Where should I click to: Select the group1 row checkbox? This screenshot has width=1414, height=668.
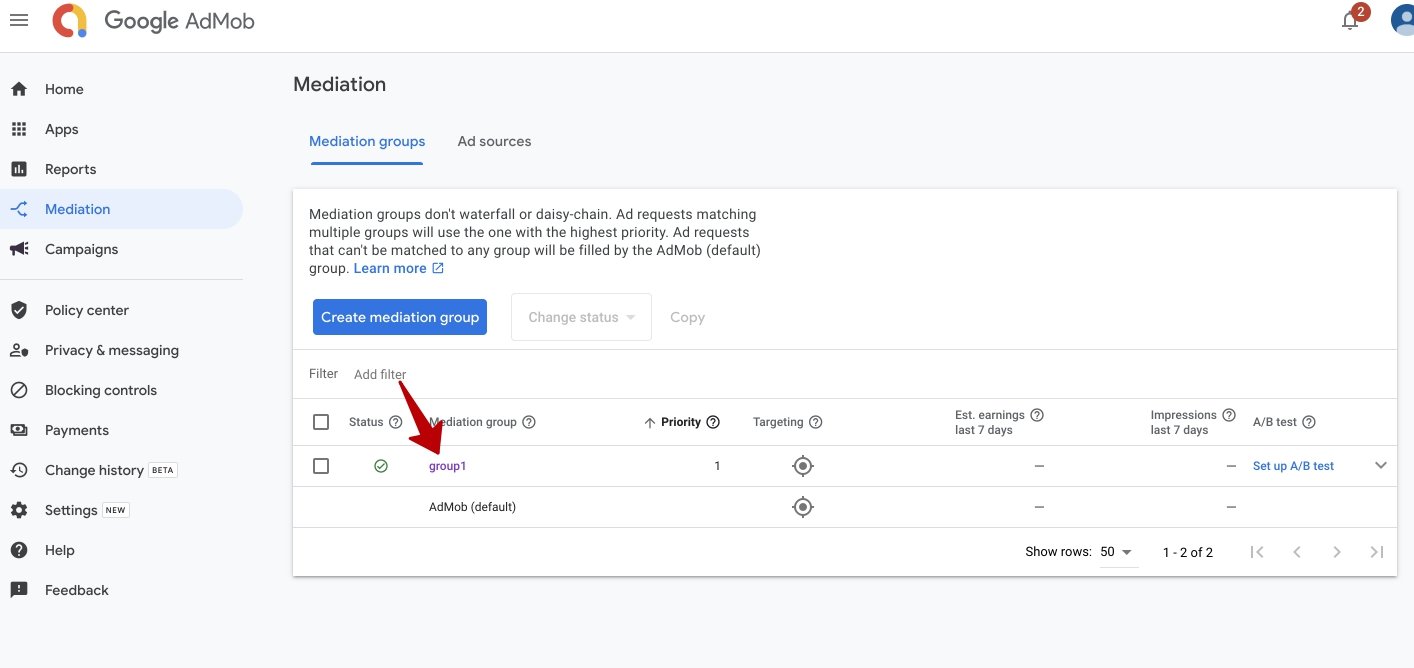[321, 466]
